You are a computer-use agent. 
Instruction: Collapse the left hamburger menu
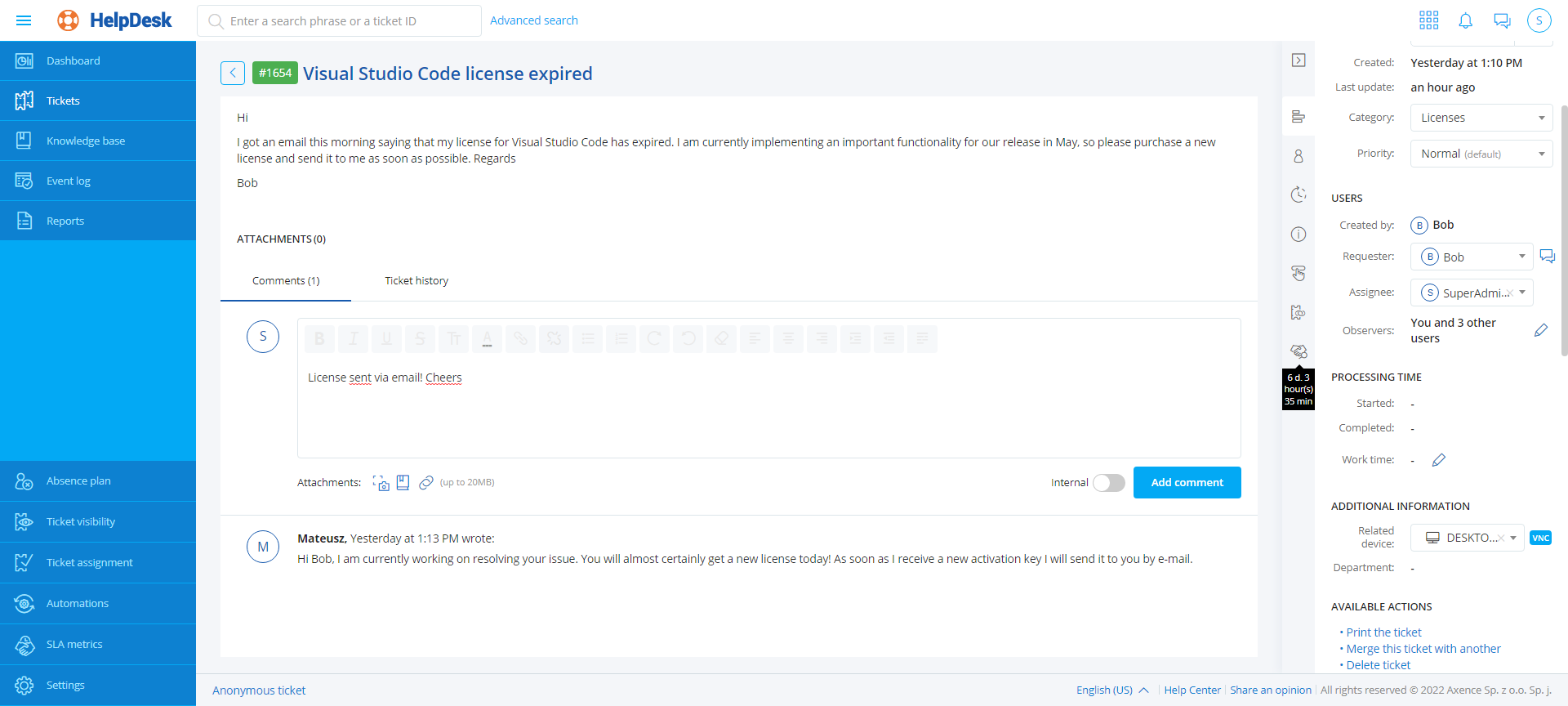pos(24,20)
